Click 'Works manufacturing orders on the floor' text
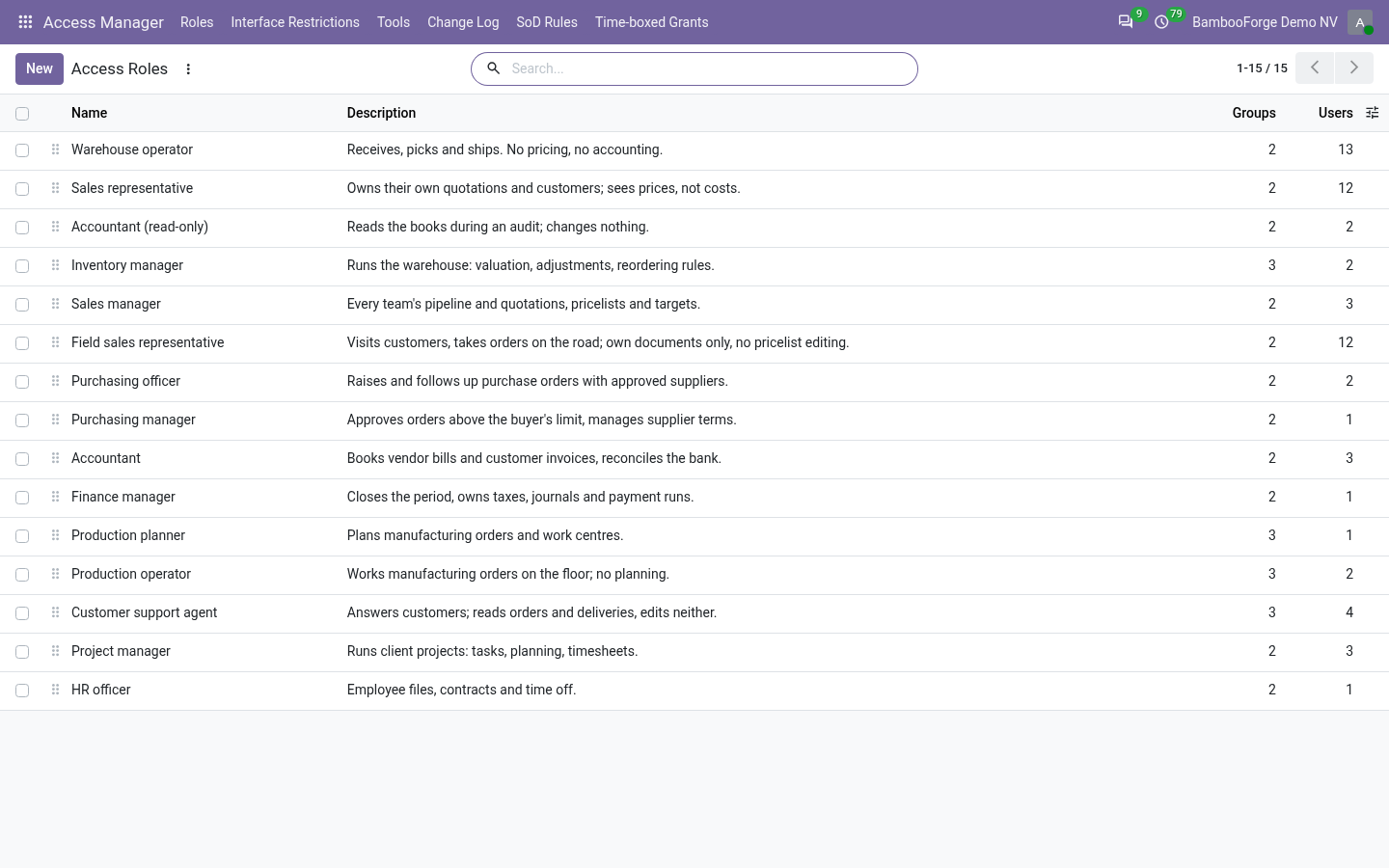The width and height of the screenshot is (1389, 868). tap(508, 574)
